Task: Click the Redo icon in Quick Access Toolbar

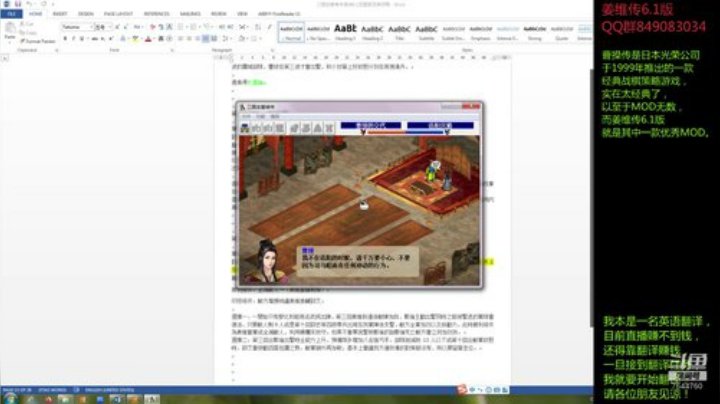Action: click(44, 4)
